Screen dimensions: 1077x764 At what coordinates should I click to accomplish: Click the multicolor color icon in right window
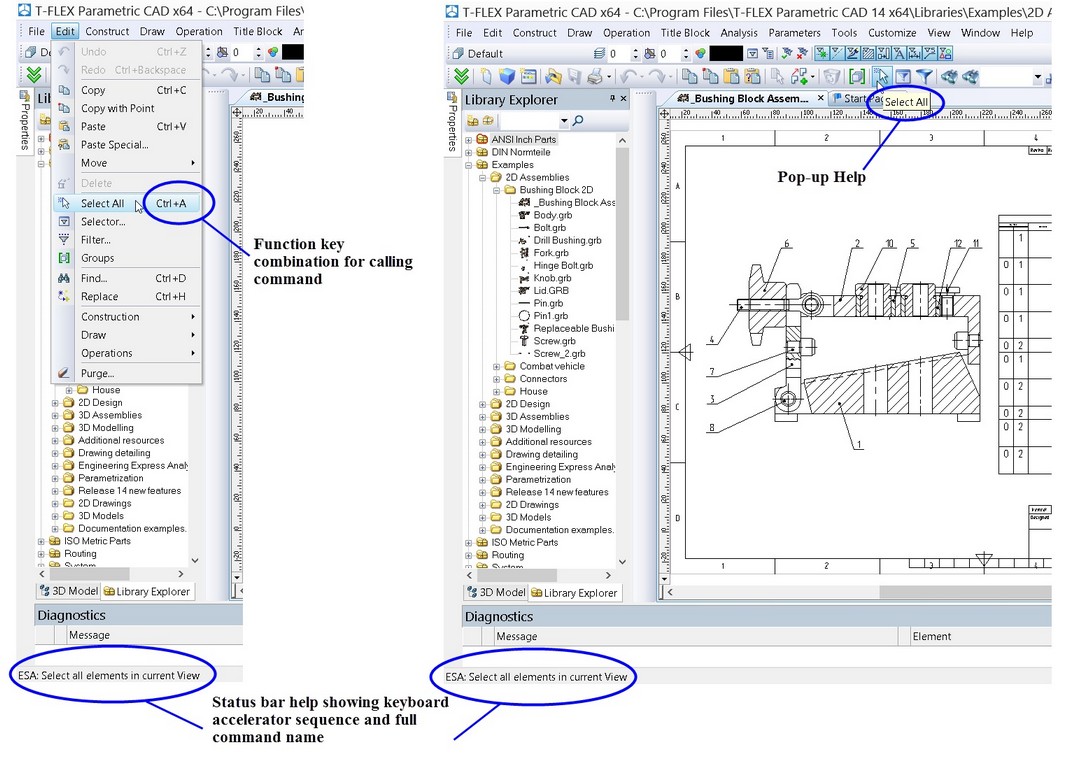(701, 54)
